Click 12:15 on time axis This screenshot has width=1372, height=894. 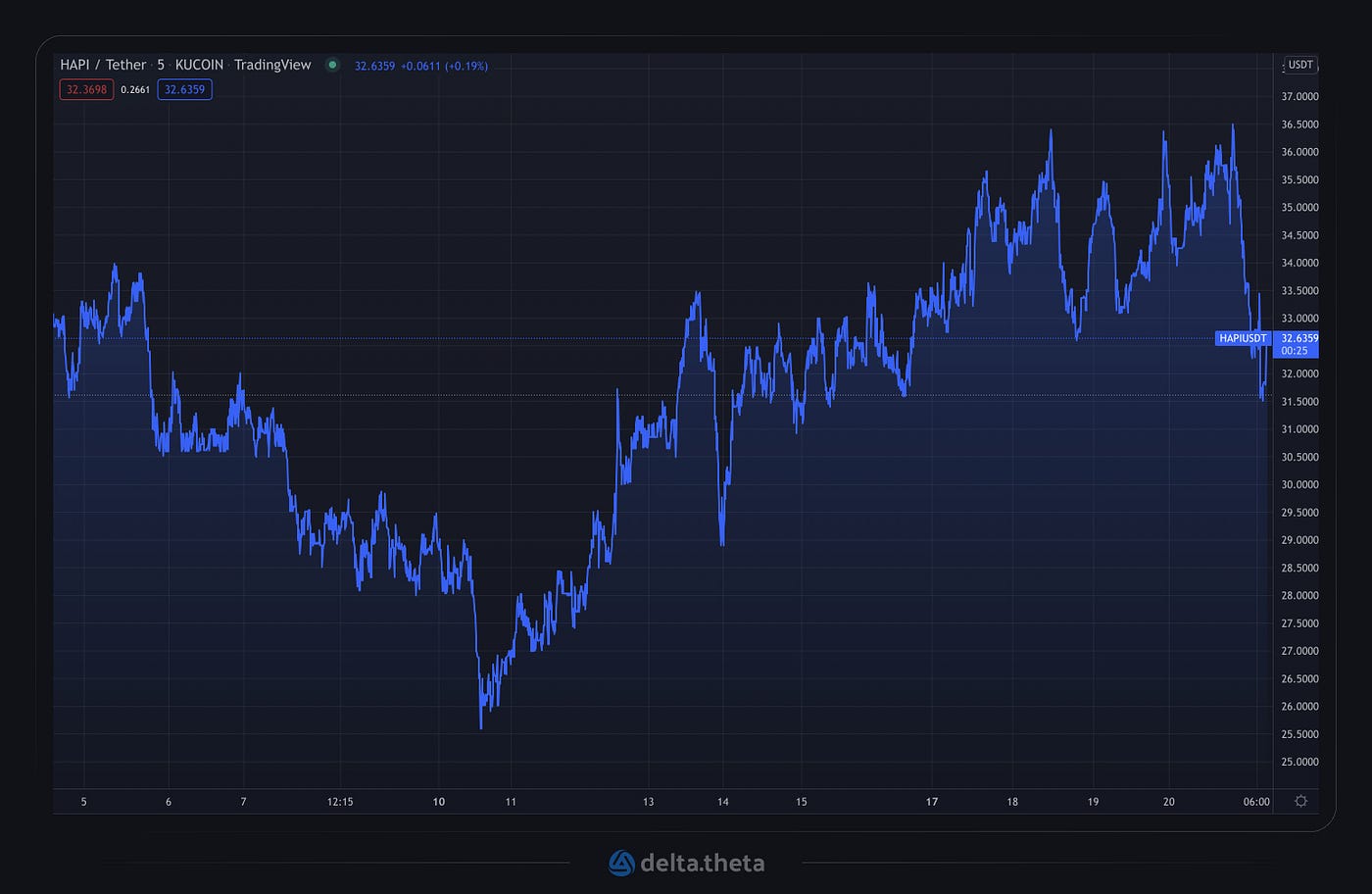[340, 802]
